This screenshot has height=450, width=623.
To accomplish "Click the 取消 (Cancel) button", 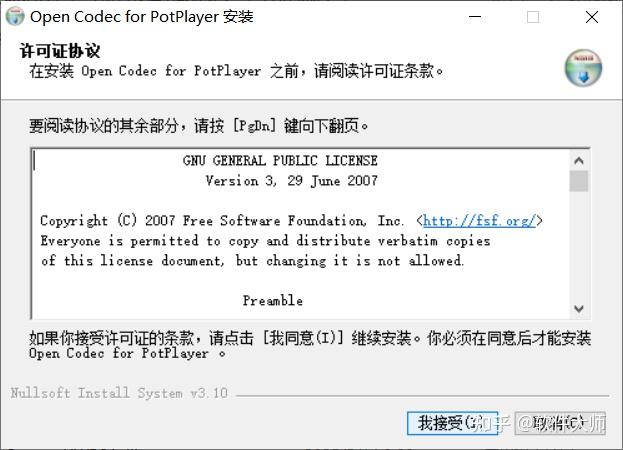I will coord(560,423).
